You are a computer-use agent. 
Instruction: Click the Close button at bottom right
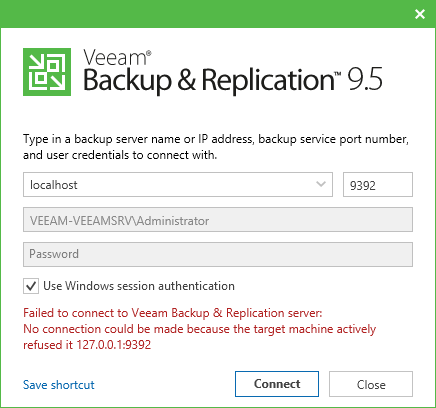tap(371, 384)
